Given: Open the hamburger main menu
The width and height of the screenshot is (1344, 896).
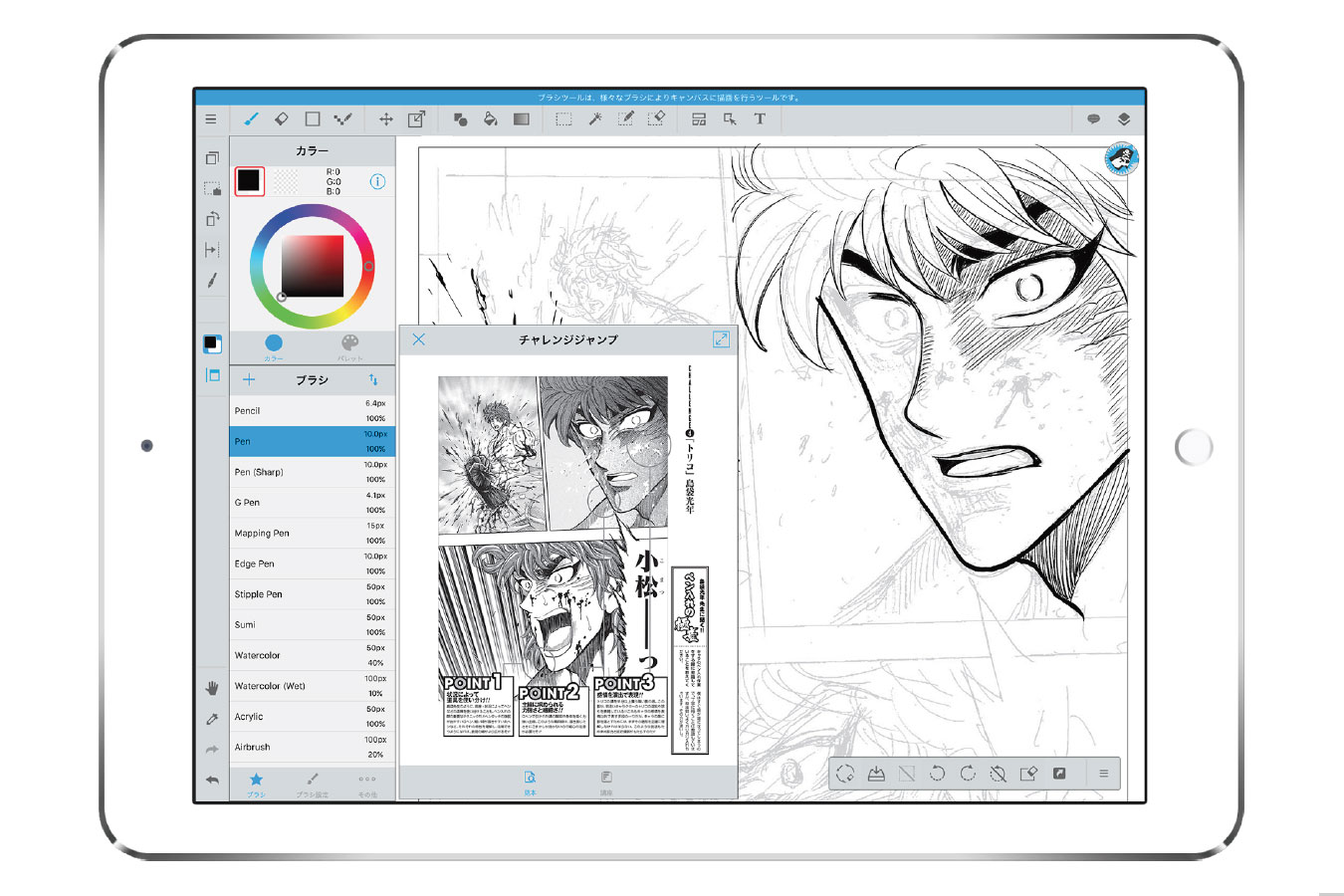Looking at the screenshot, I should pyautogui.click(x=211, y=118).
